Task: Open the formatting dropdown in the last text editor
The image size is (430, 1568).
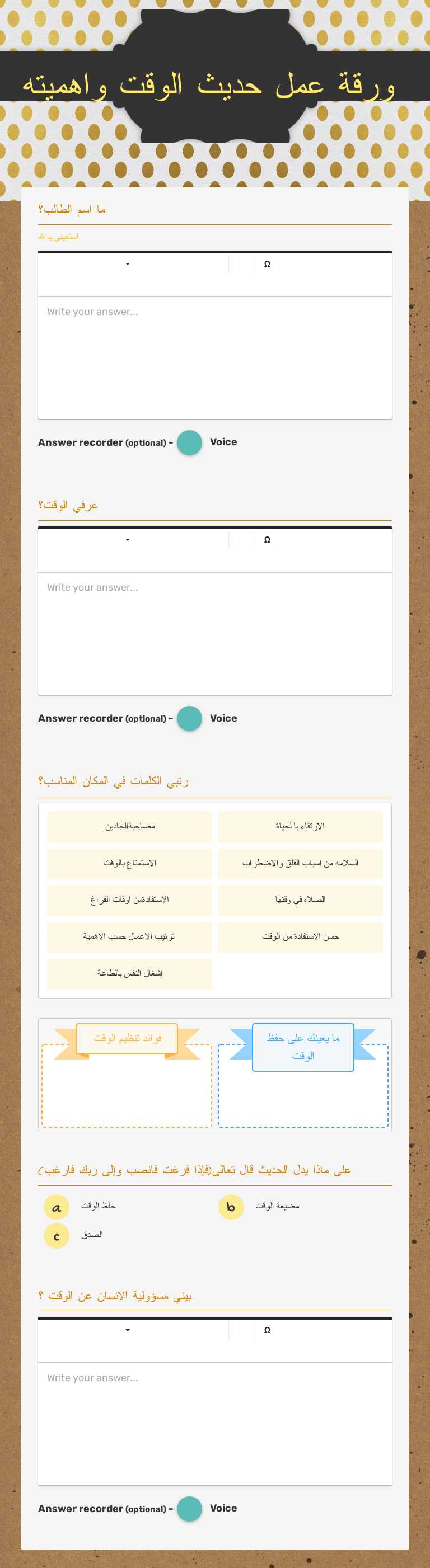Action: (x=127, y=1331)
